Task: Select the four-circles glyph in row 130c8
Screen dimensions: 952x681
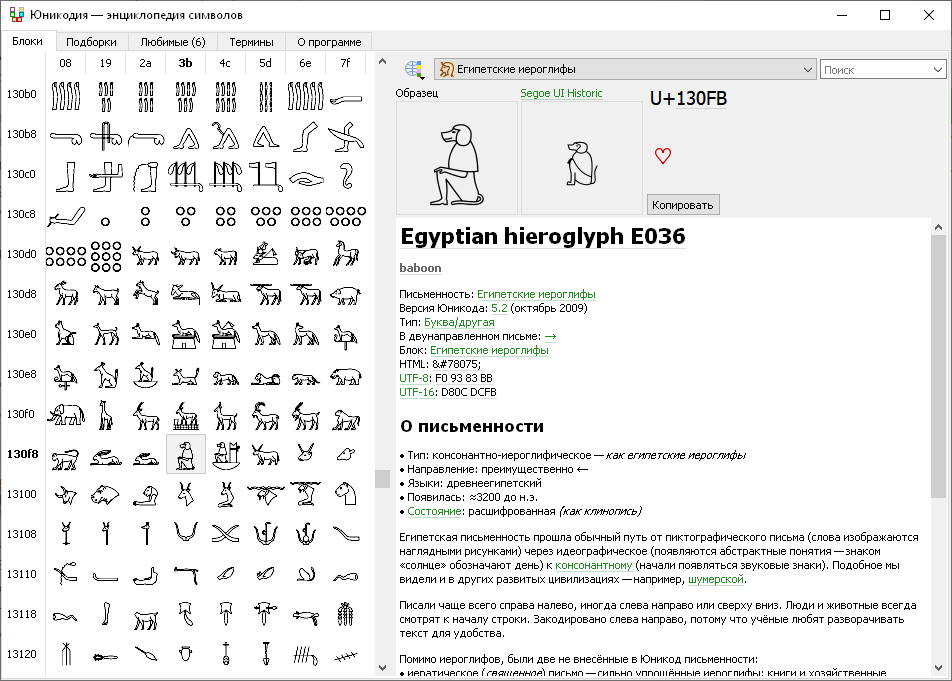Action: coord(225,215)
